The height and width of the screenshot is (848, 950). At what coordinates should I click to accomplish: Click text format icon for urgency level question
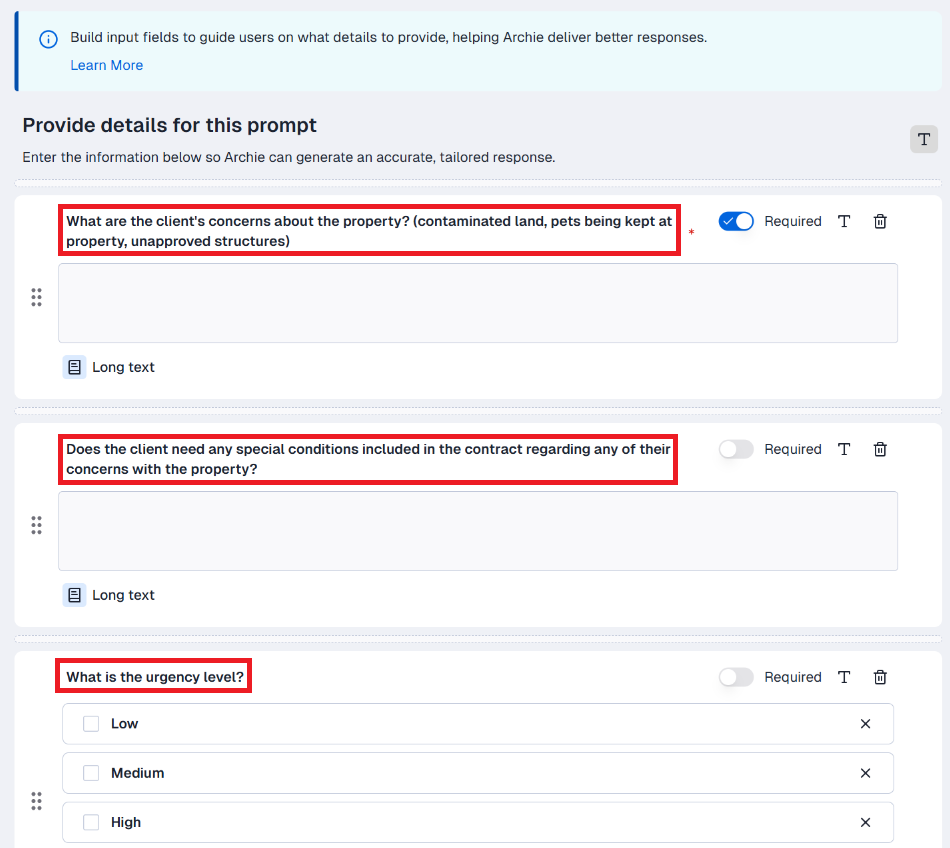coord(844,678)
